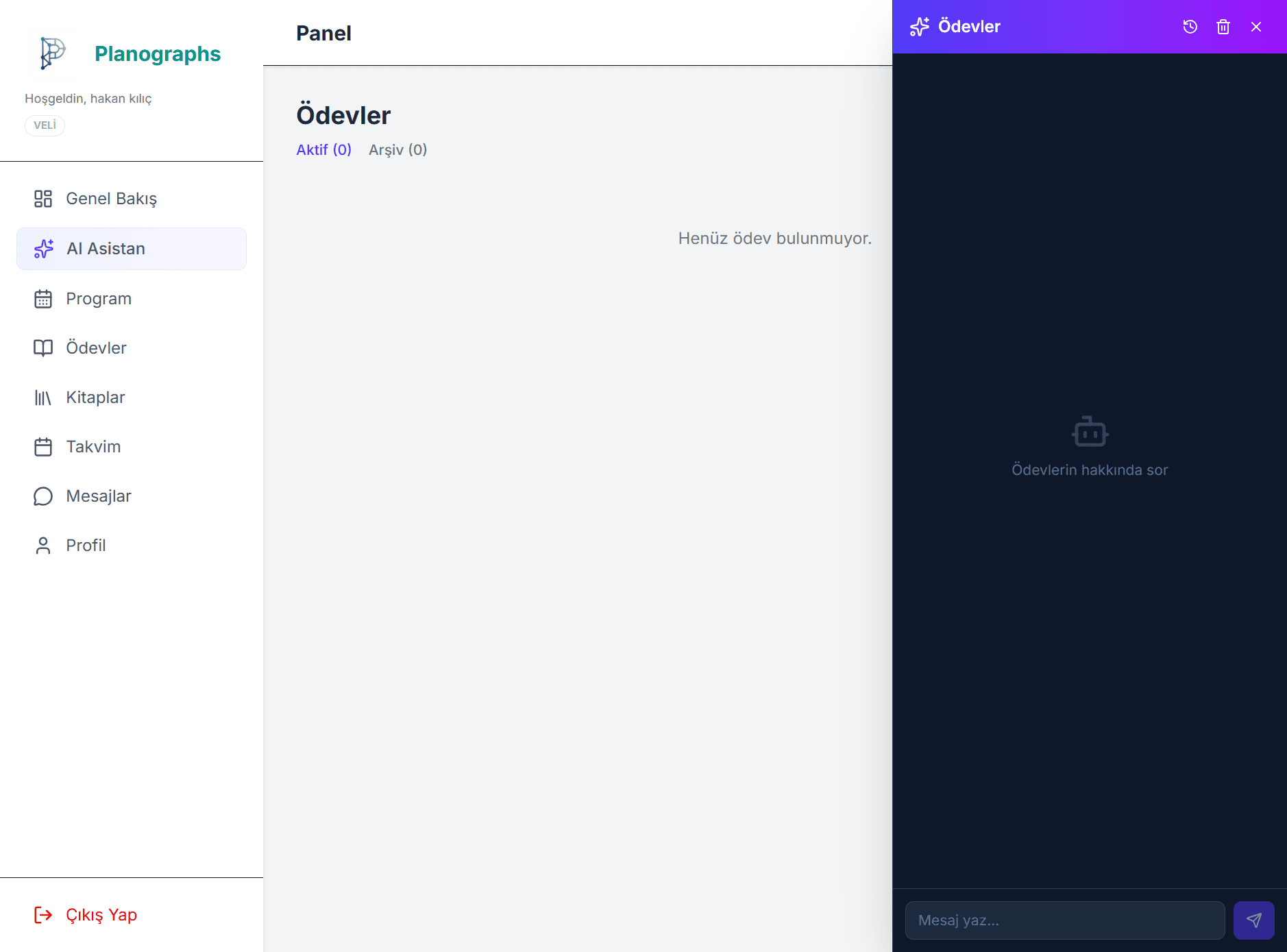Close the Ödevler assistant panel
The height and width of the screenshot is (952, 1287).
pyautogui.click(x=1255, y=27)
